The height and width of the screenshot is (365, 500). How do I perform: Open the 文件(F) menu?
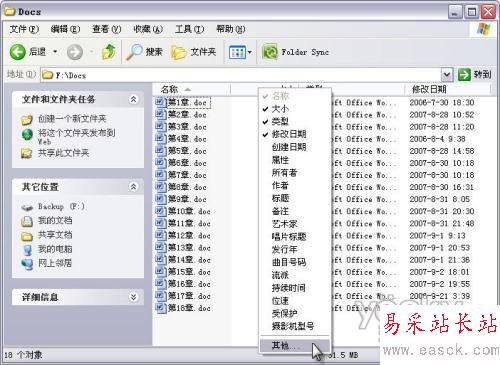[x=24, y=29]
